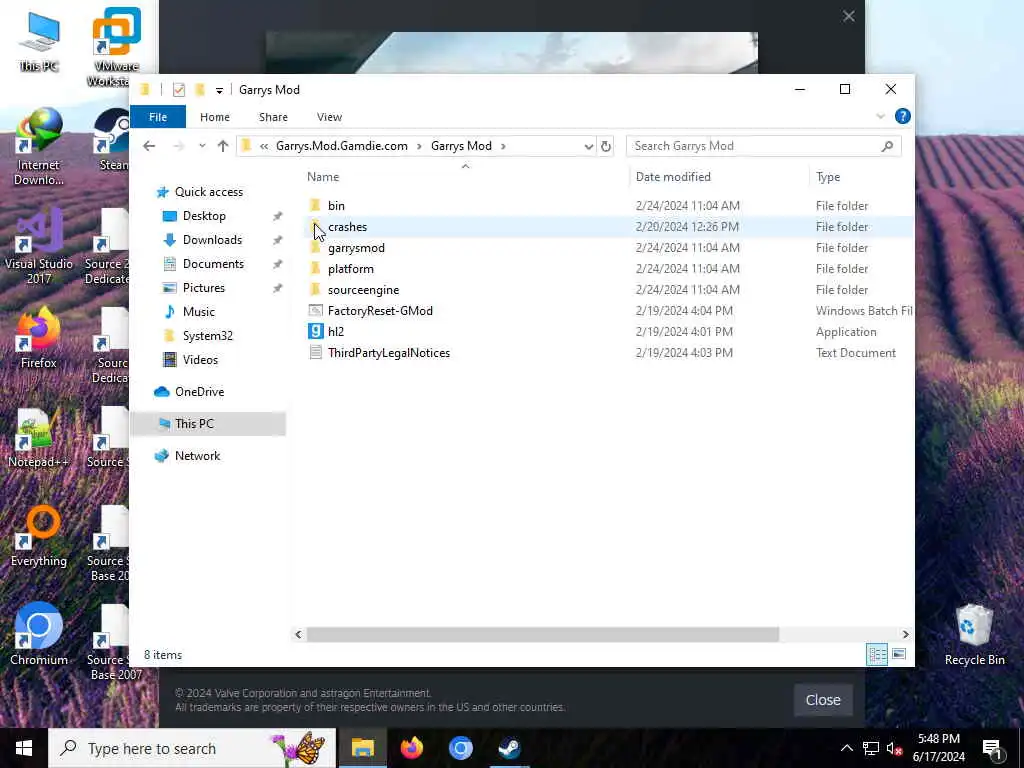Click the search magnifier icon
Viewport: 1024px width, 768px height.
coord(887,146)
